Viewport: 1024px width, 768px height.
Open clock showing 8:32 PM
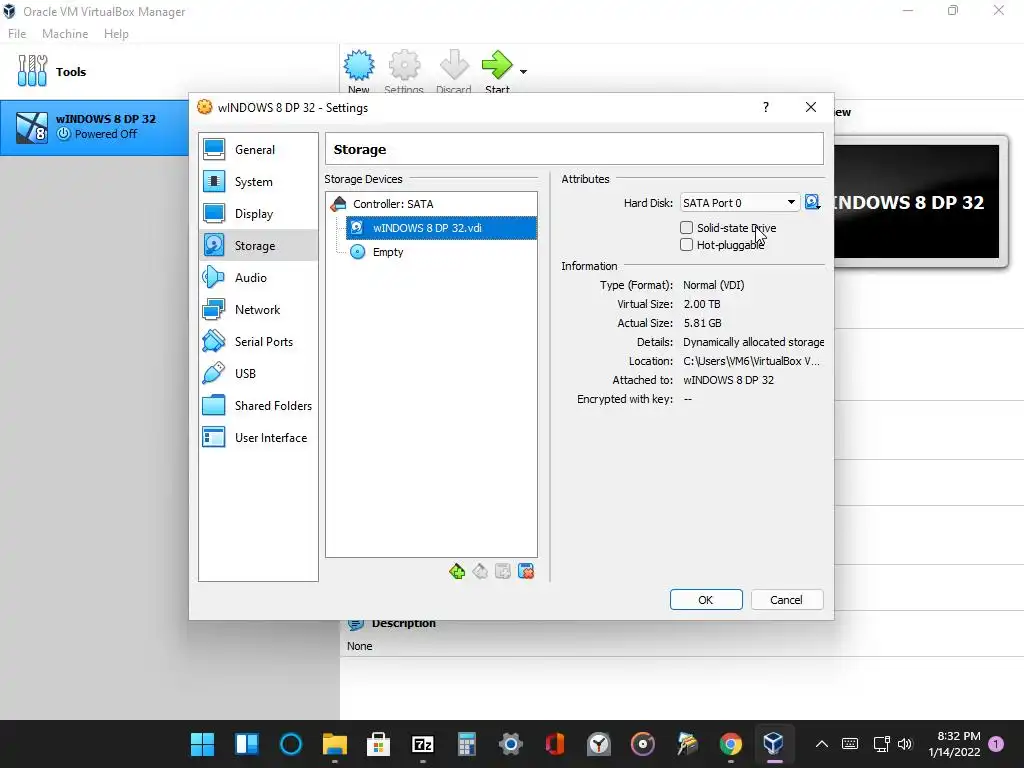(x=954, y=744)
